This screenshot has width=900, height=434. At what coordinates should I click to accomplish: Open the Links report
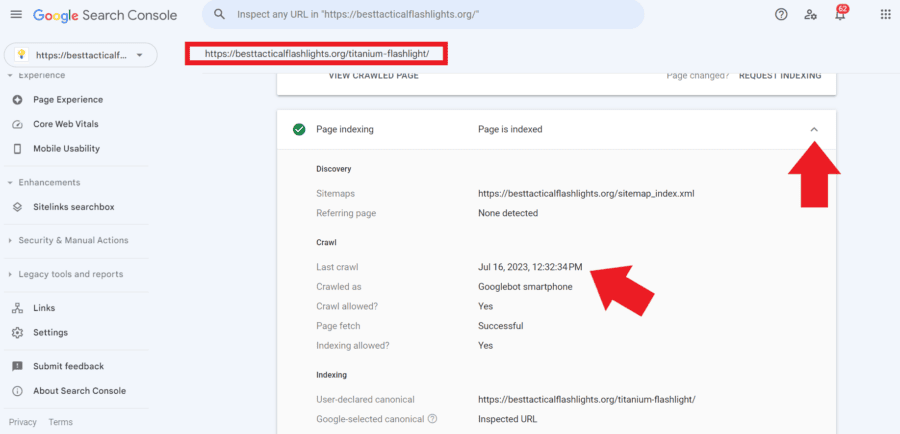coord(44,308)
